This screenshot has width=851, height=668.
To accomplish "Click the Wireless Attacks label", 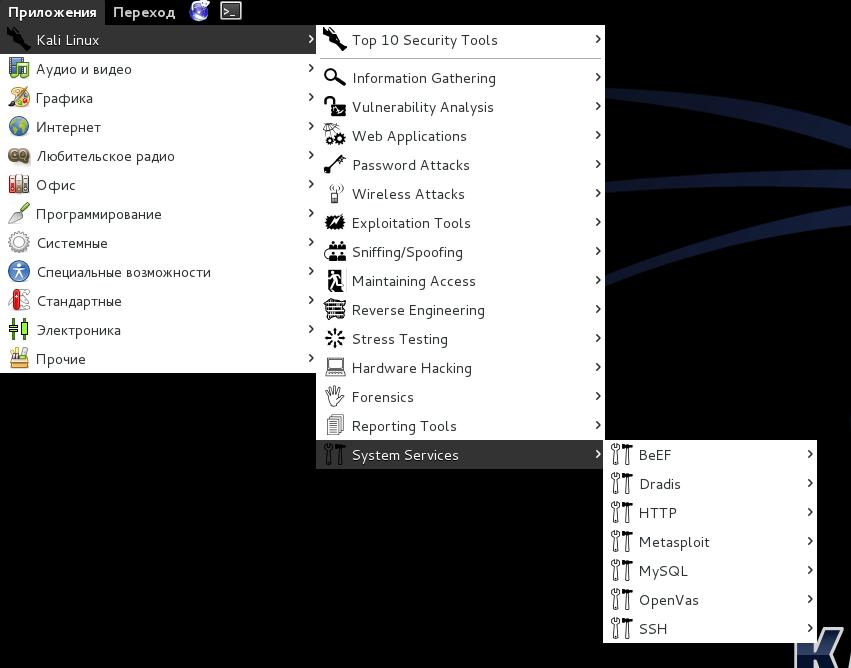I will pyautogui.click(x=408, y=194).
